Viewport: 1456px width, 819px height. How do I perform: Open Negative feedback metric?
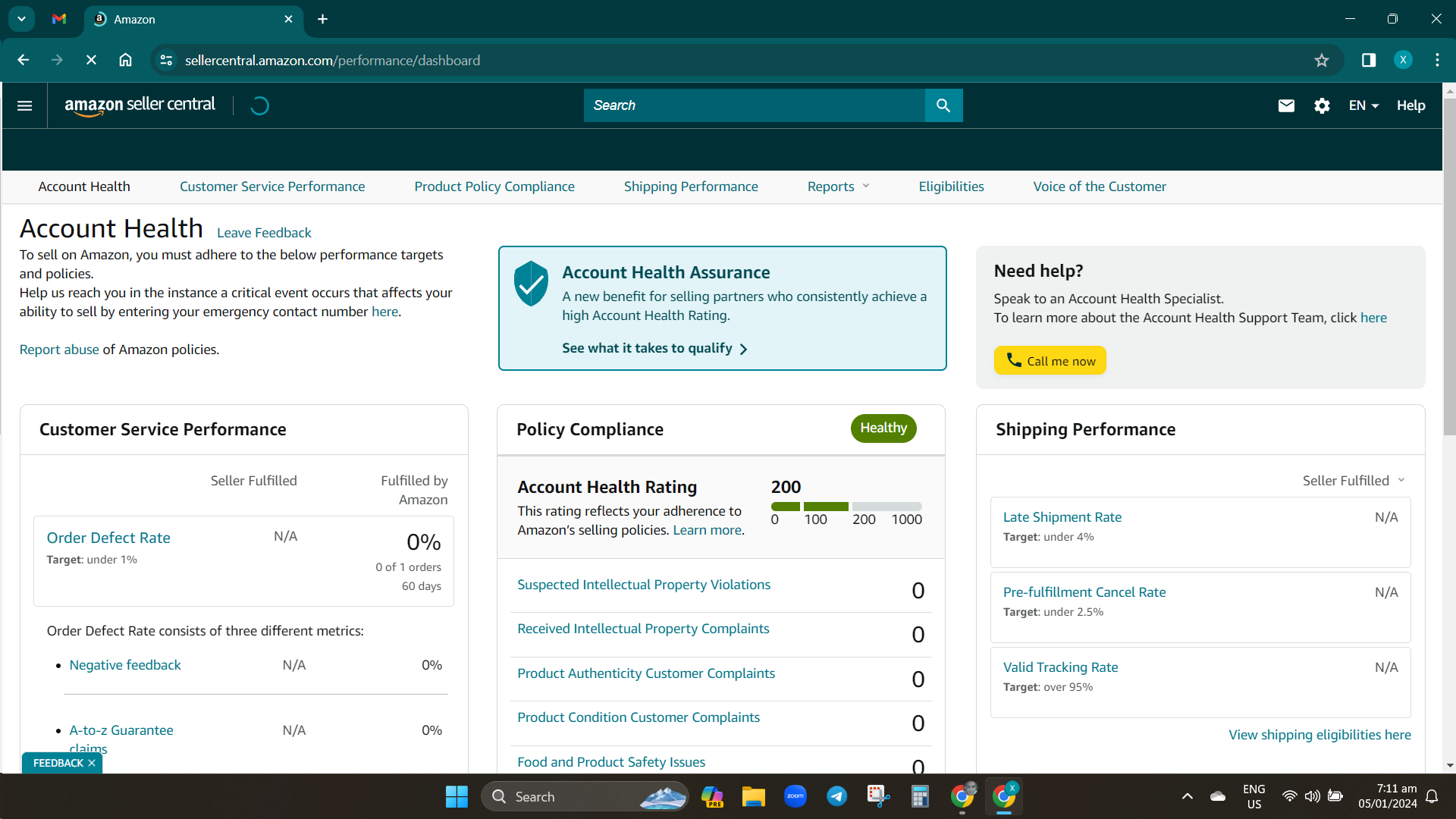click(x=125, y=665)
